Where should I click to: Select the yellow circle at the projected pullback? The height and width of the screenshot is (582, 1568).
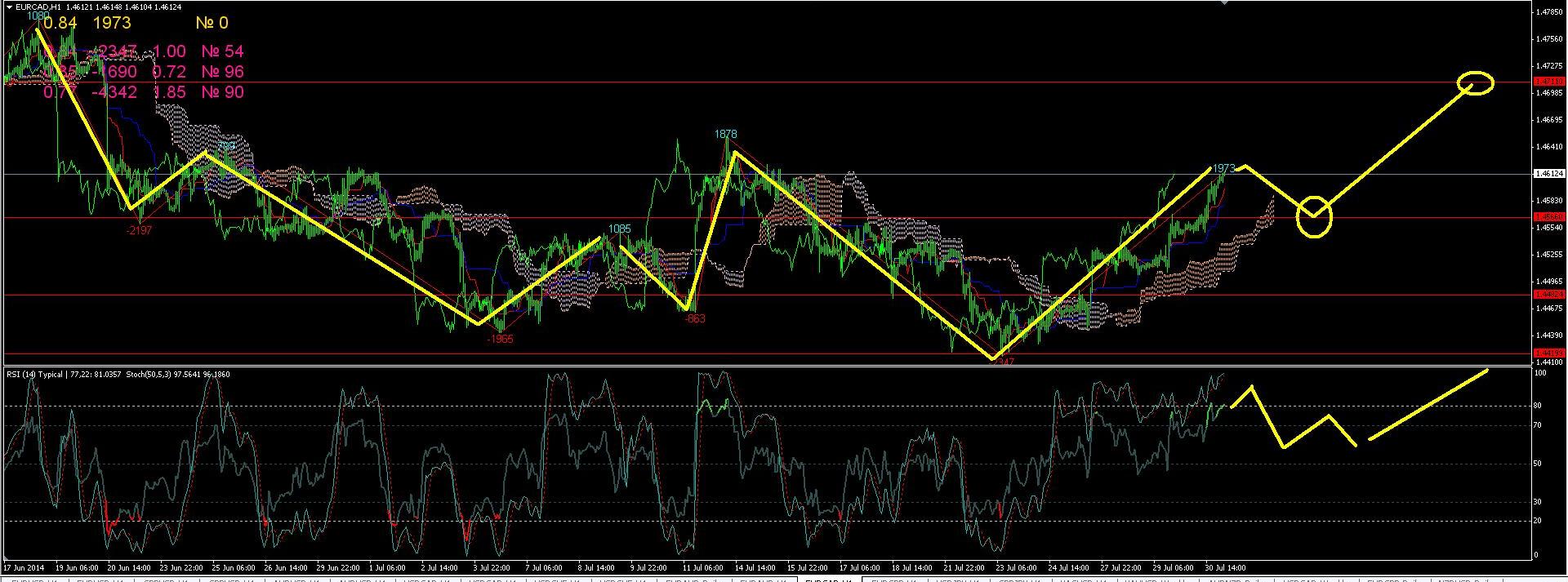click(x=1314, y=216)
